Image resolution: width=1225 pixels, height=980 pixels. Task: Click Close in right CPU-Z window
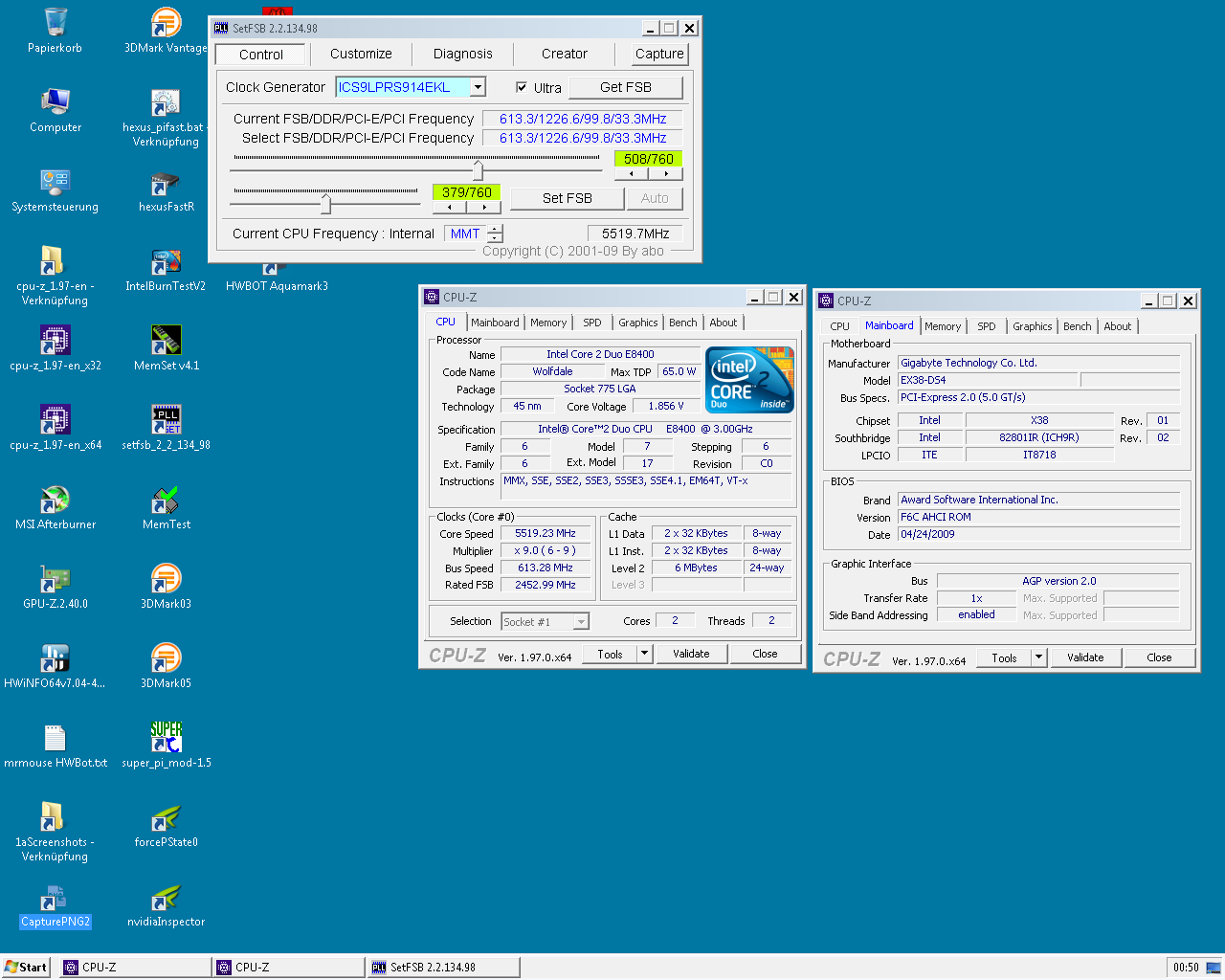(1159, 657)
